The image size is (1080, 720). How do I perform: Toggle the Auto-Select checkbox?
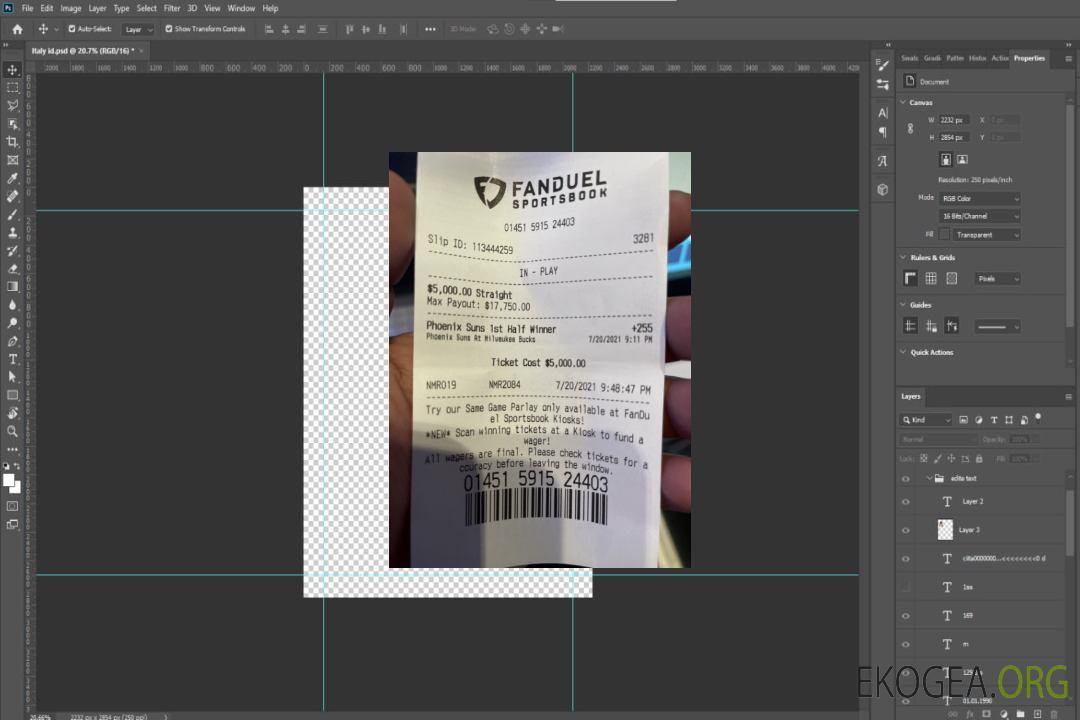pyautogui.click(x=72, y=29)
